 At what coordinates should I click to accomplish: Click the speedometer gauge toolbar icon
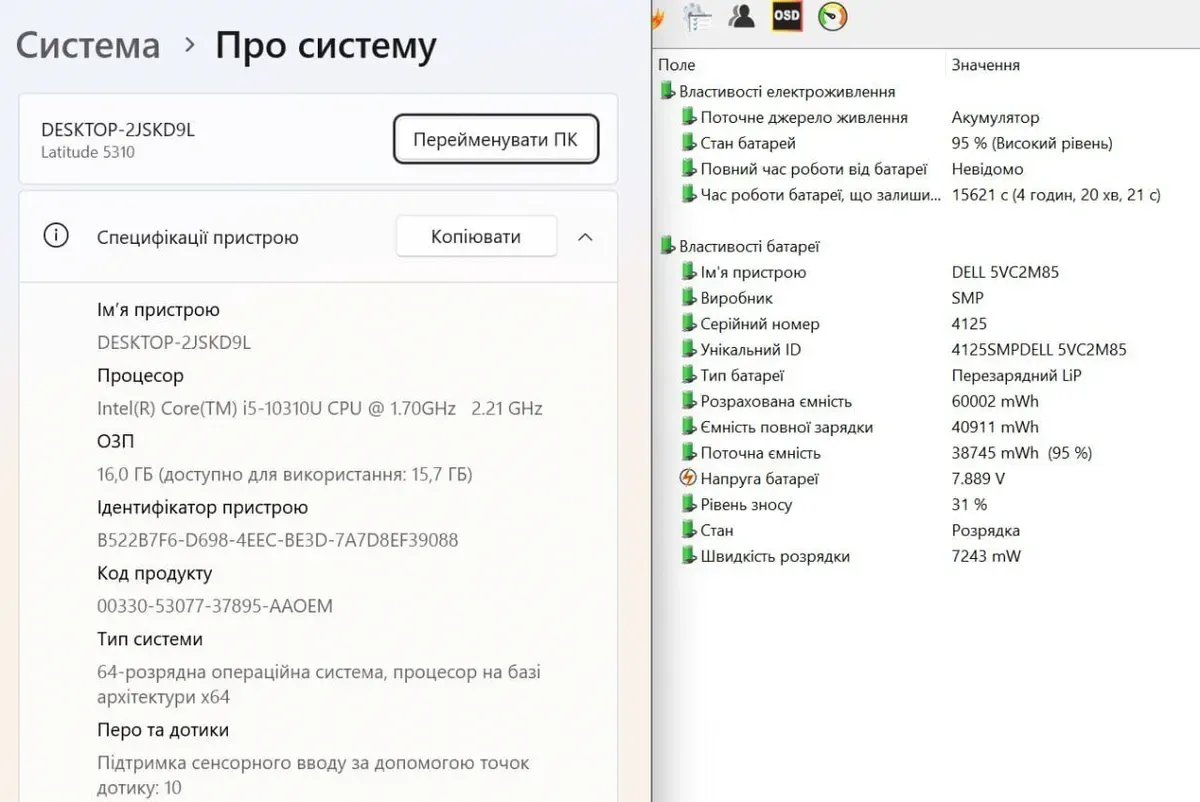[x=832, y=16]
